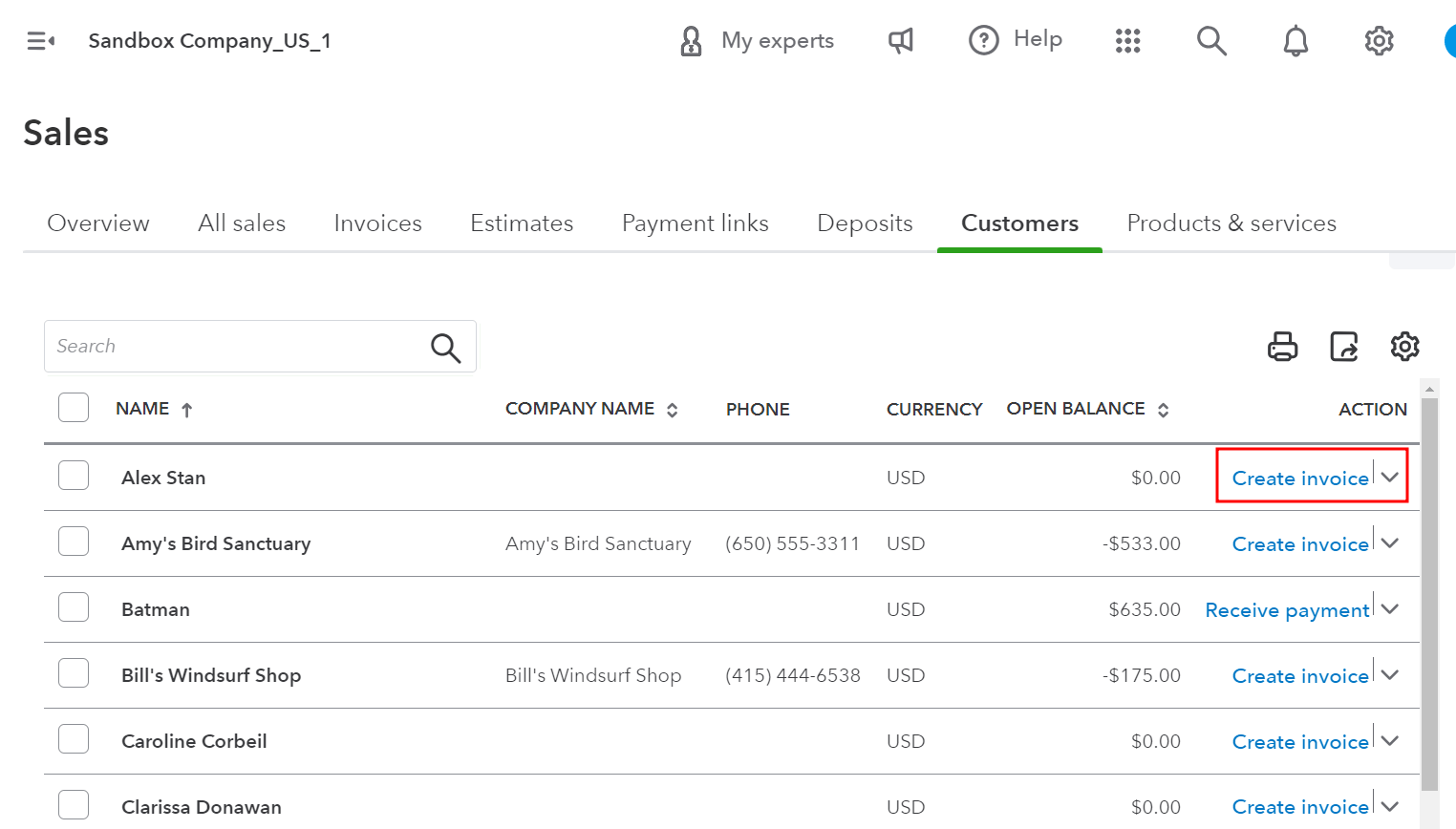Switch to the Invoices tab
The height and width of the screenshot is (829, 1456).
point(377,223)
